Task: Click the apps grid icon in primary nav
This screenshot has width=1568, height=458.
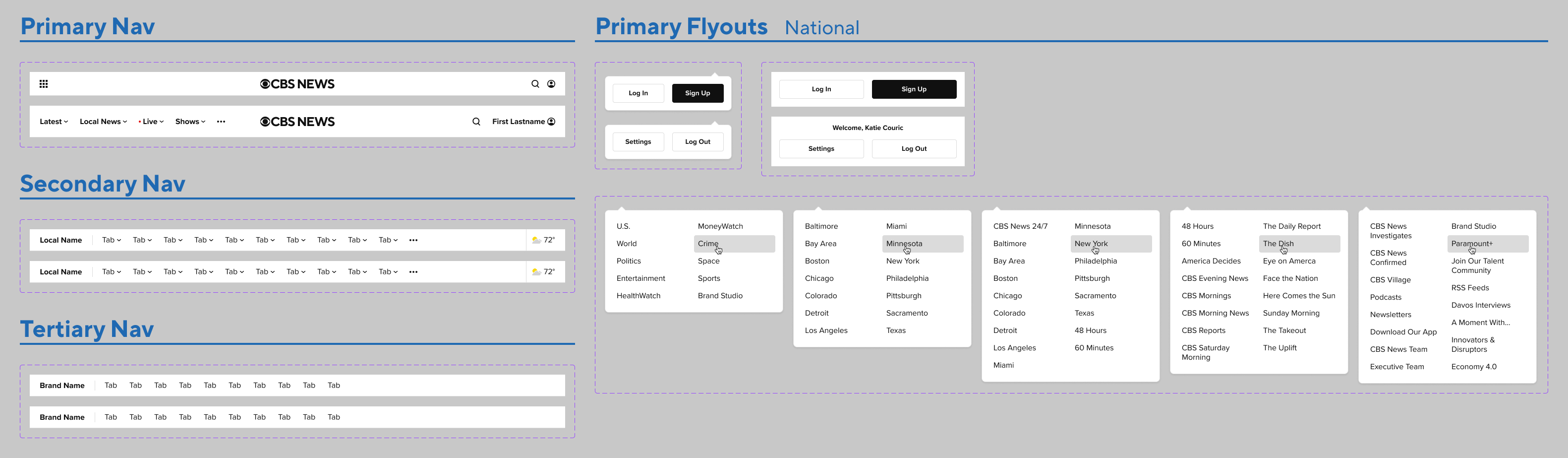Action: pos(43,83)
